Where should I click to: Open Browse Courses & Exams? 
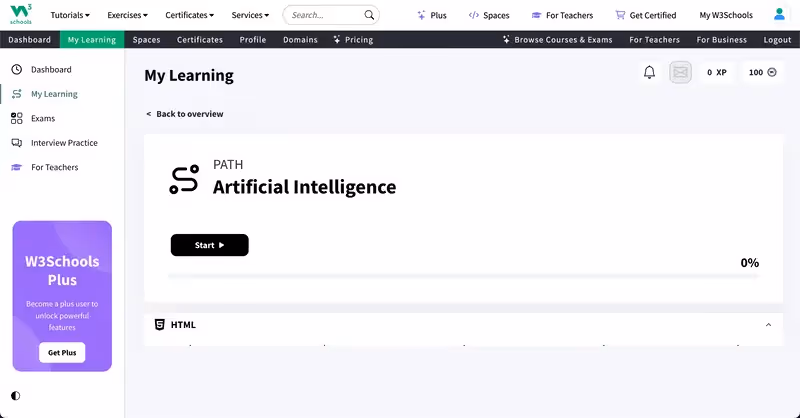click(557, 40)
